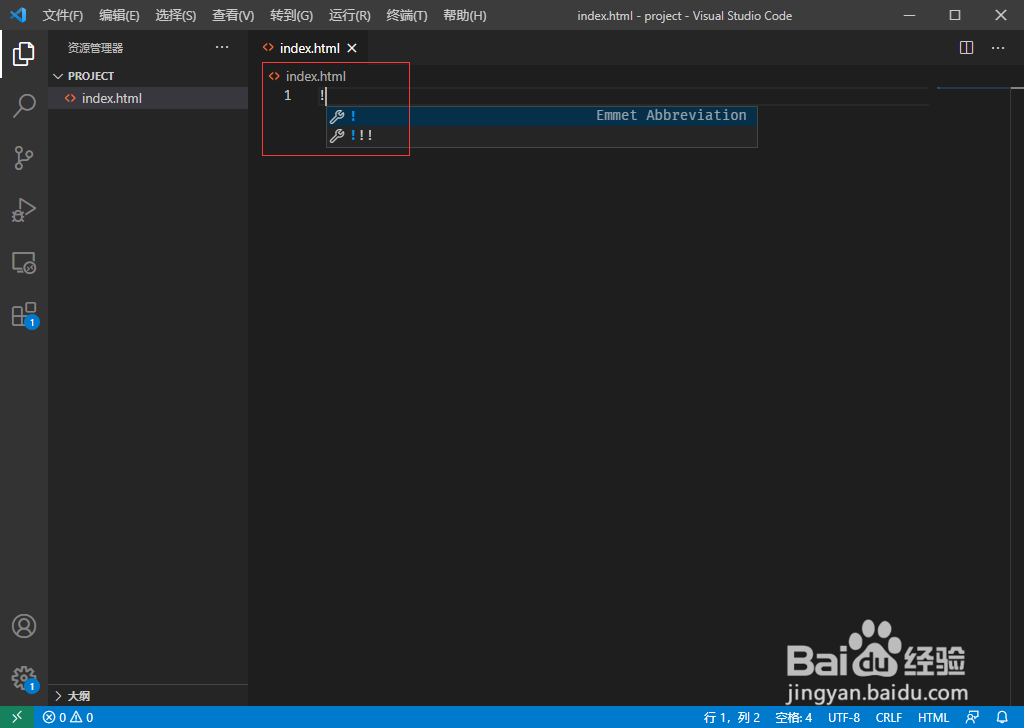
Task: Split the editor to the right
Action: click(x=967, y=48)
